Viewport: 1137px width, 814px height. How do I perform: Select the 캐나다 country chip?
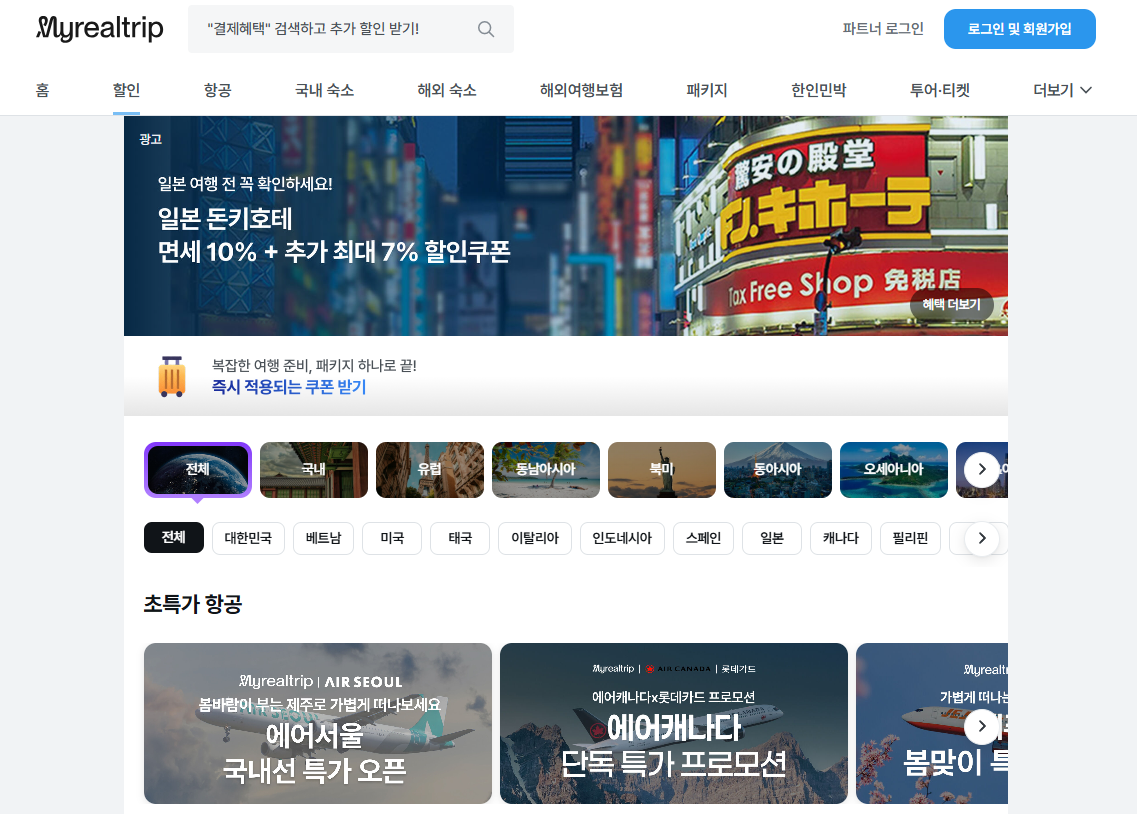click(x=840, y=538)
